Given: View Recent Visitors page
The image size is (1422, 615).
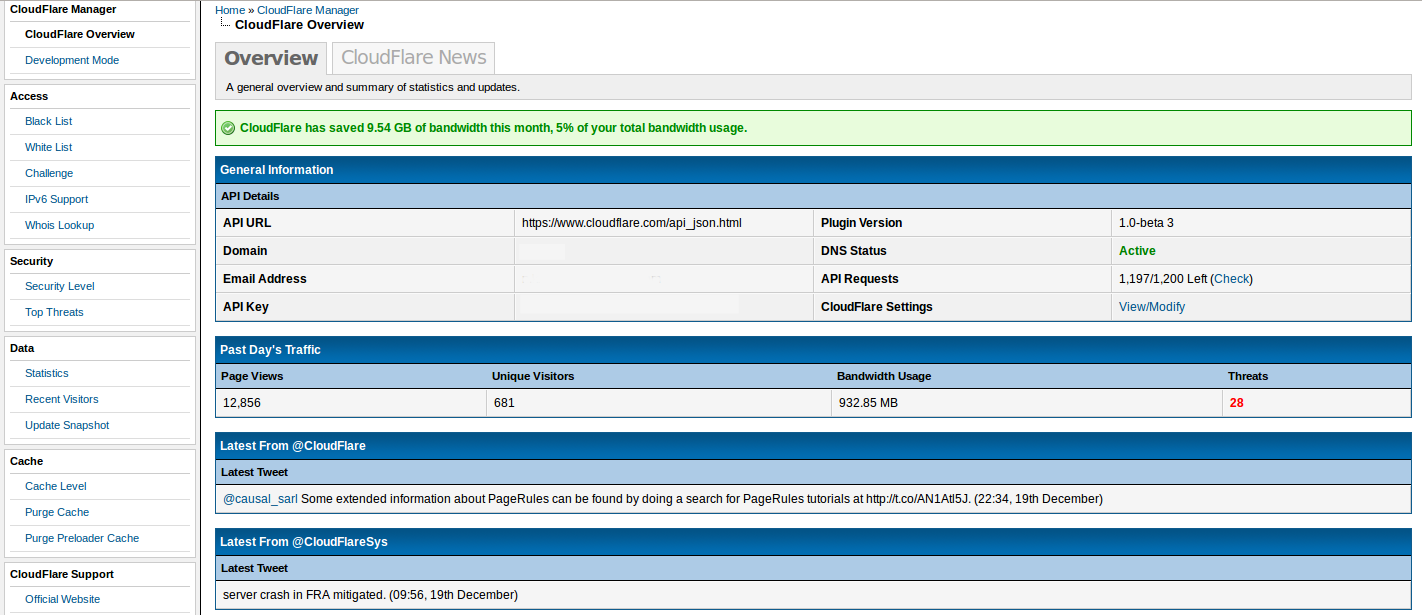Looking at the screenshot, I should click(62, 399).
